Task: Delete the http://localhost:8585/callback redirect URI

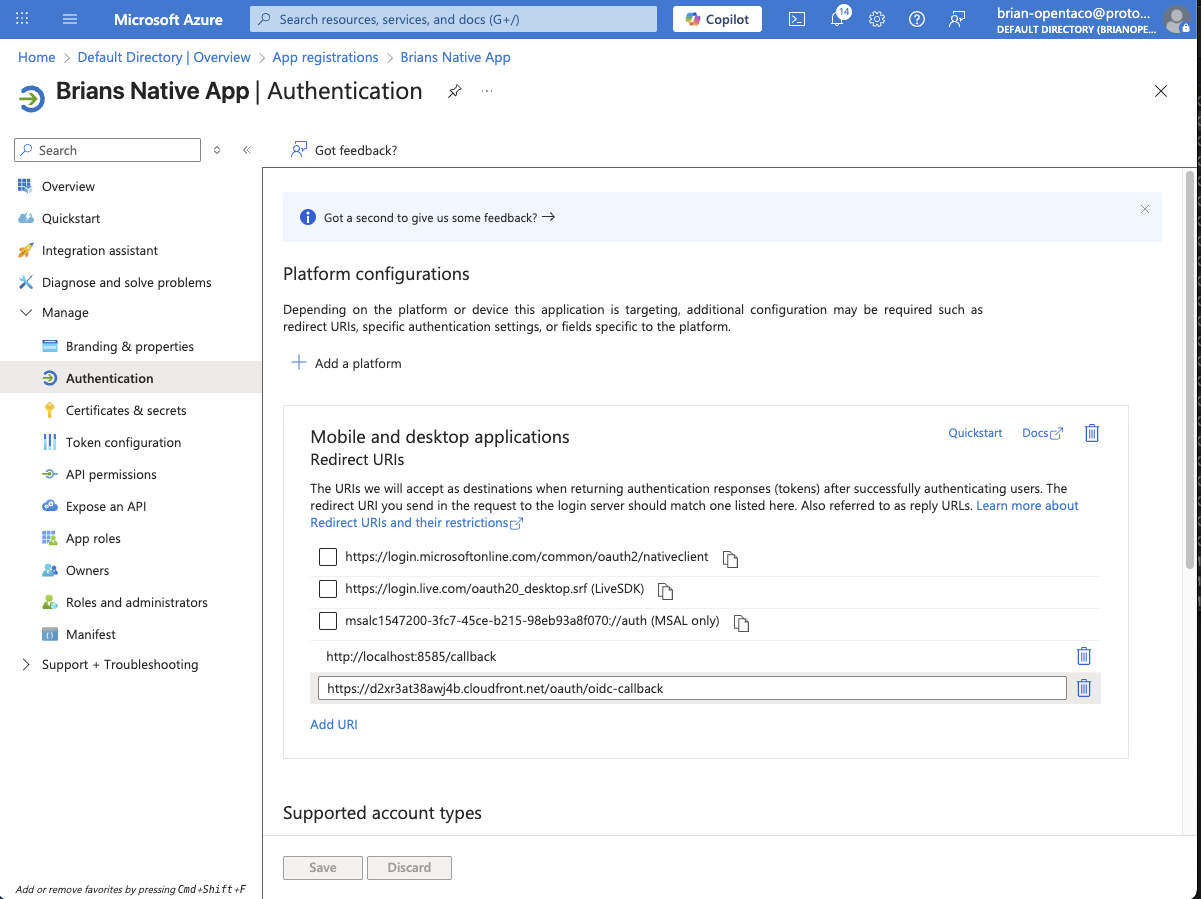Action: [x=1083, y=656]
